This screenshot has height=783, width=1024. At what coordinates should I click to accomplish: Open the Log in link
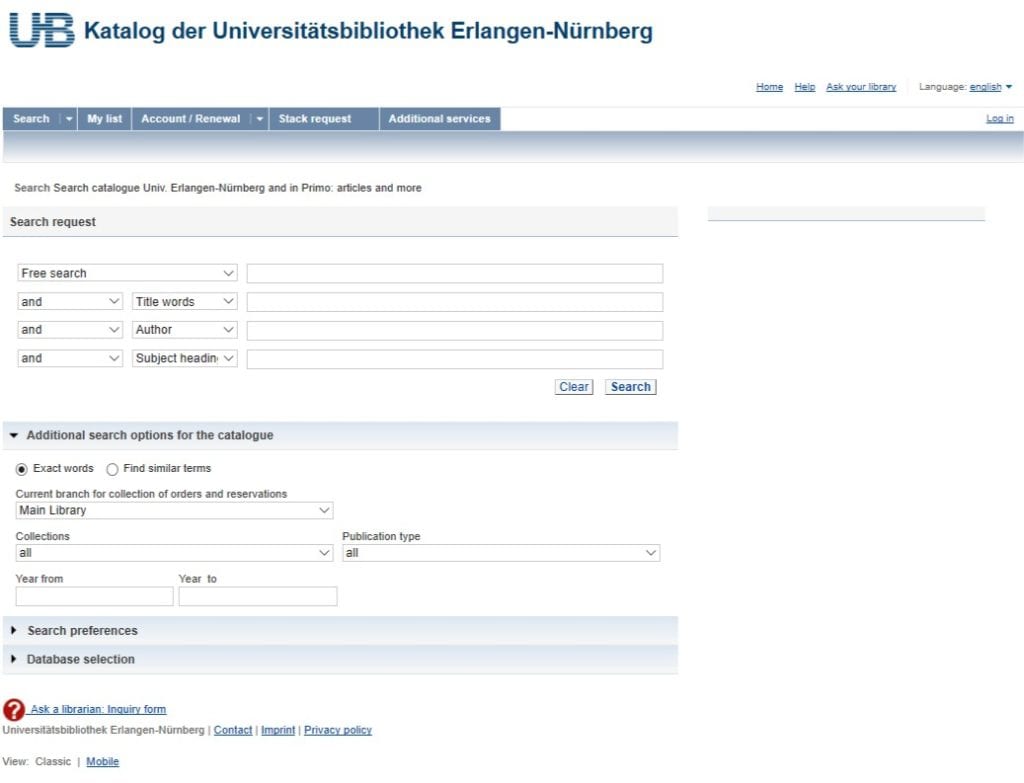click(x=999, y=118)
